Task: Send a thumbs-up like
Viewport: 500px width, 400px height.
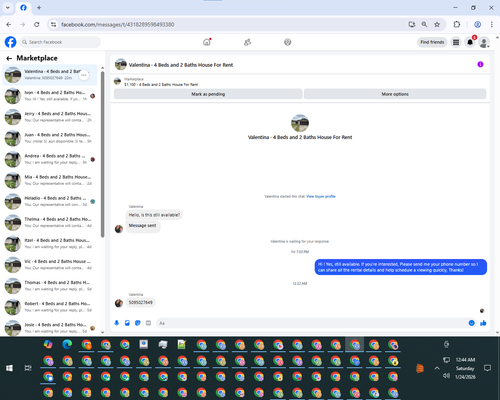Action: (483, 323)
